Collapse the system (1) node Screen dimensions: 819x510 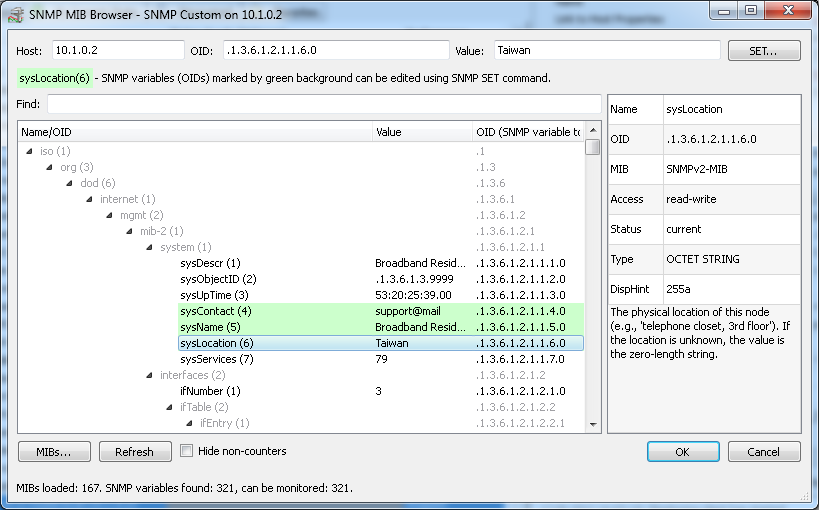pos(151,247)
